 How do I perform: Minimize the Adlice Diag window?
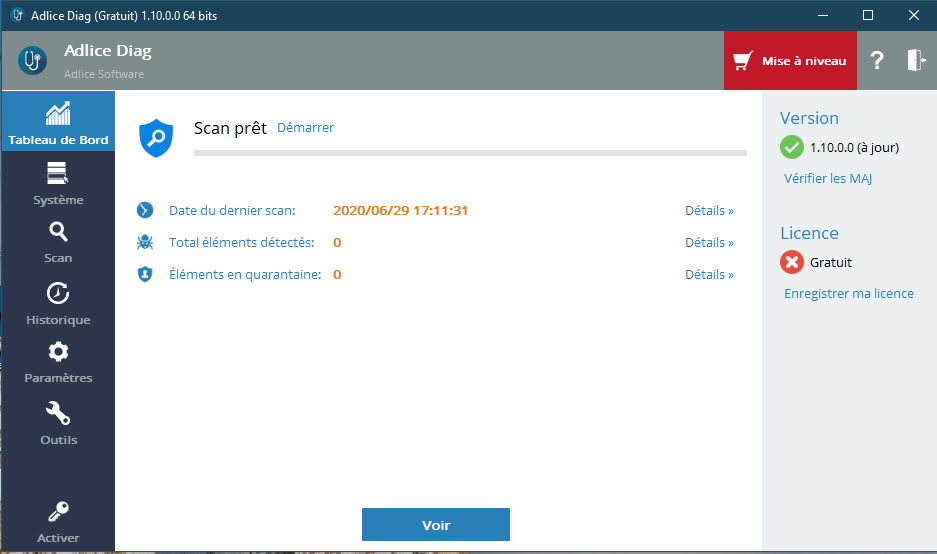tap(823, 16)
